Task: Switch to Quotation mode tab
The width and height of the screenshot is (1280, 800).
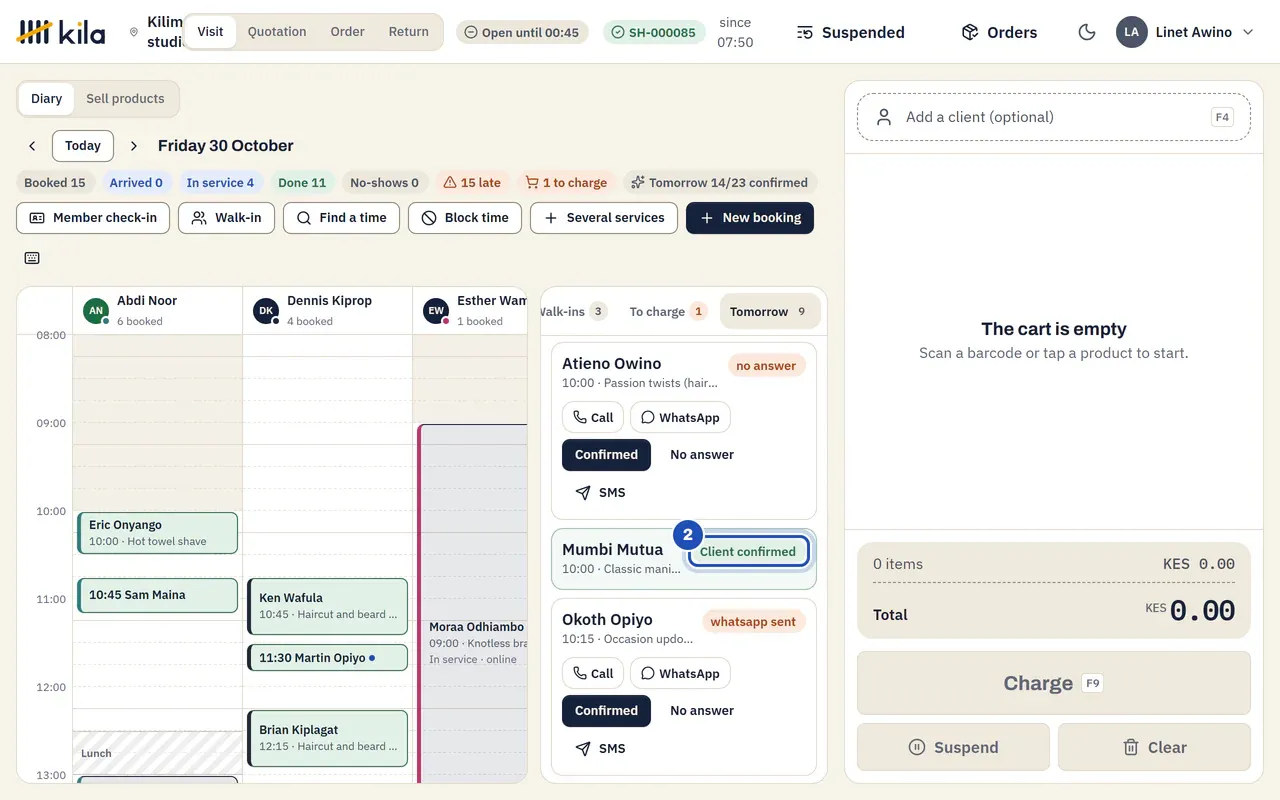Action: tap(277, 32)
